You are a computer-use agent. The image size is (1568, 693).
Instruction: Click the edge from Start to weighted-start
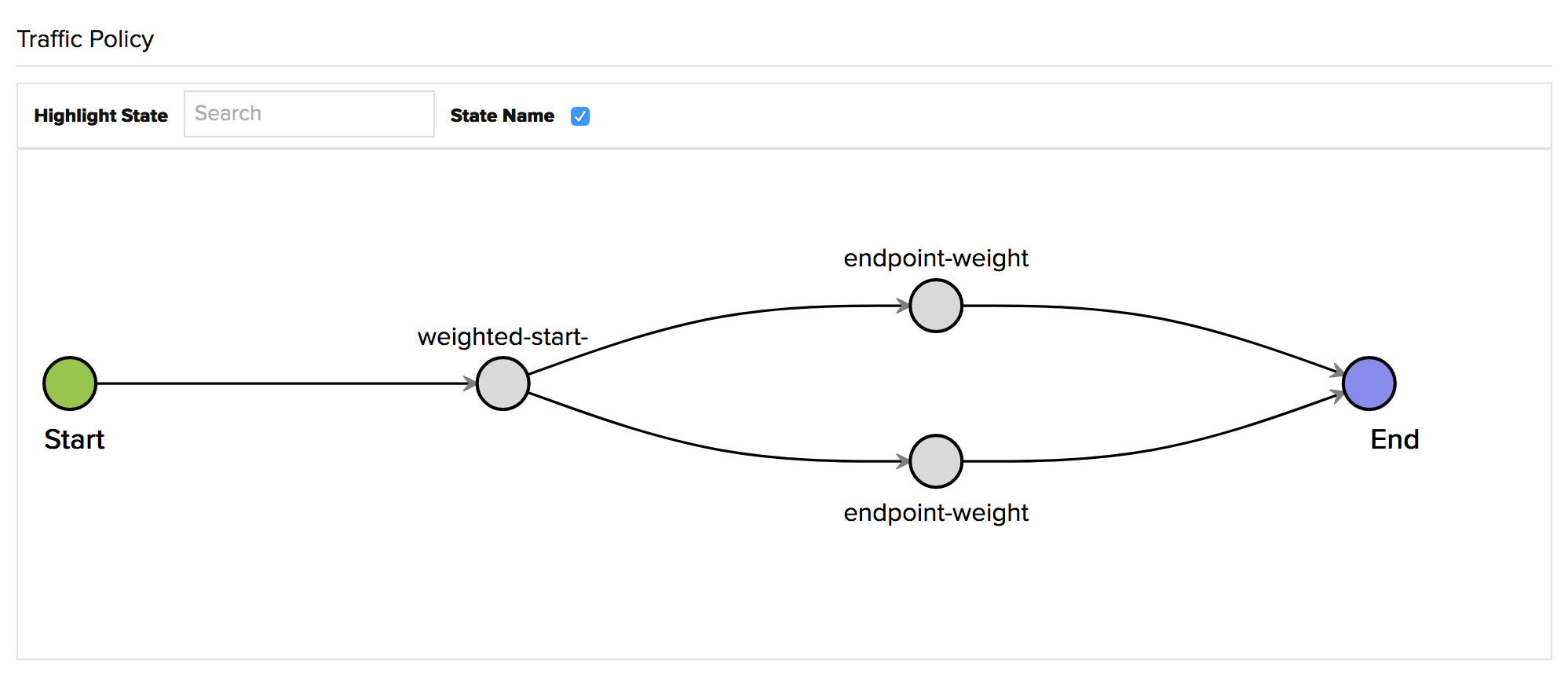click(x=283, y=383)
